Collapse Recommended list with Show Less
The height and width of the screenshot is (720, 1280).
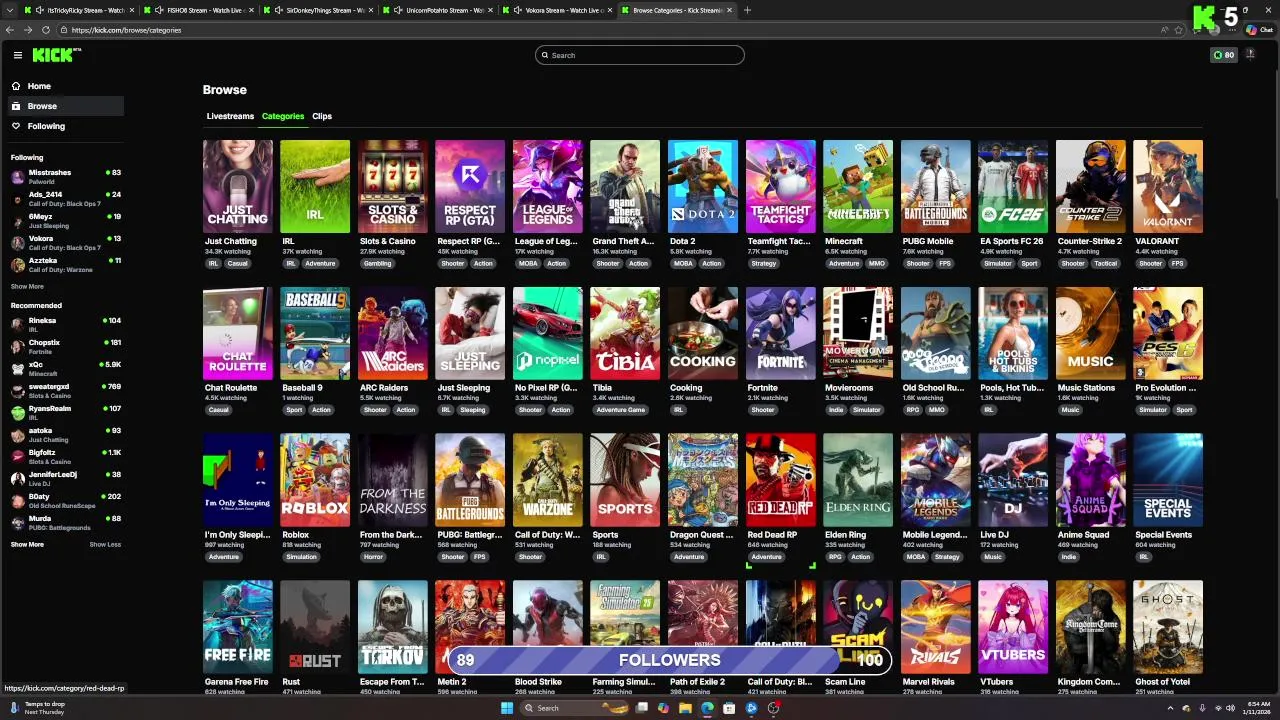[x=105, y=544]
